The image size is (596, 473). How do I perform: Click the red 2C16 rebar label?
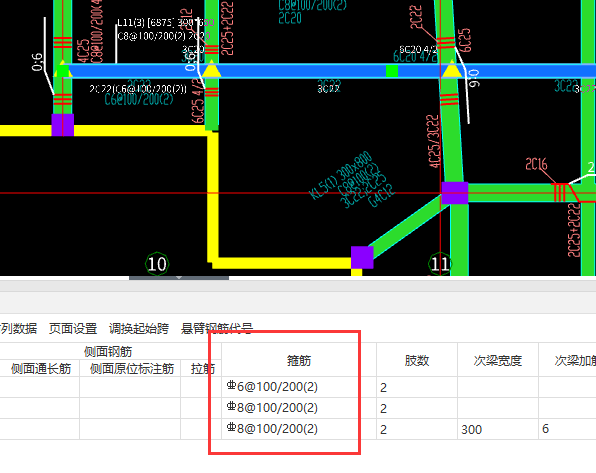tap(536, 164)
